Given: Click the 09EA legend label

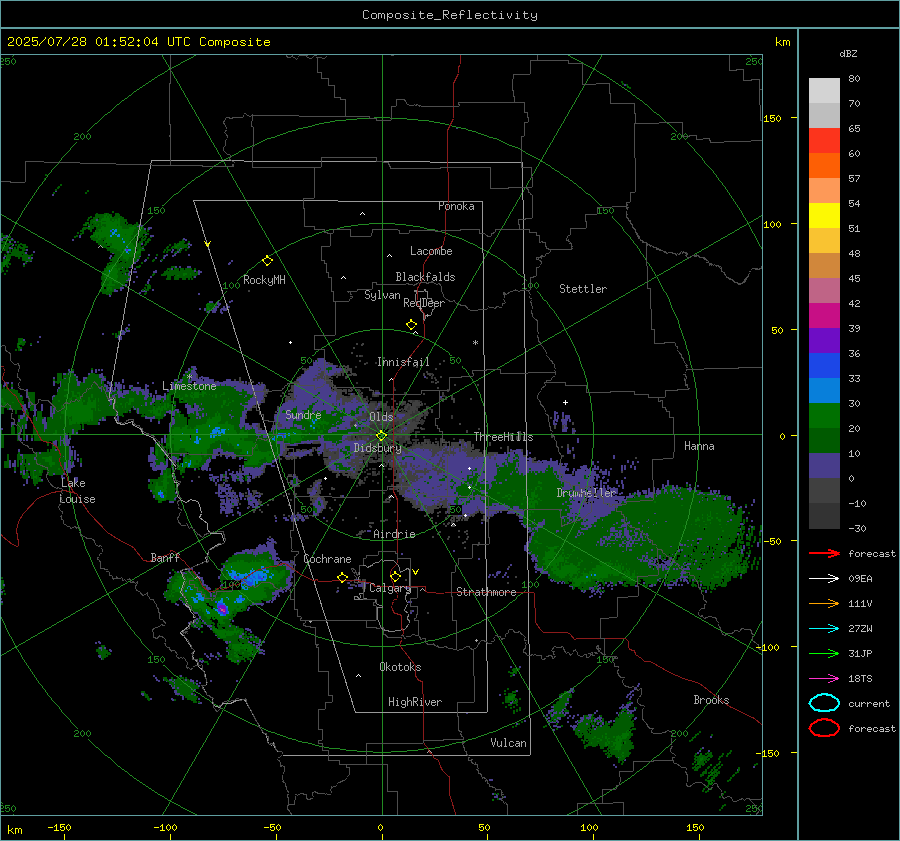Looking at the screenshot, I should point(860,579).
